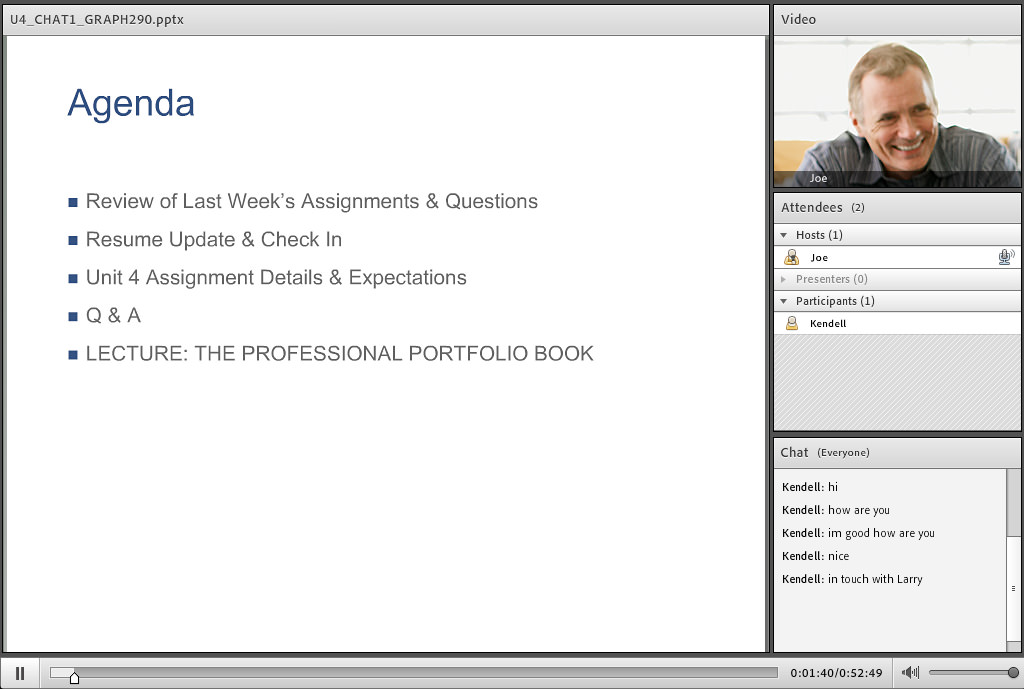Click Joe's webcam video feed
Screen dimensions: 1024x689
(x=896, y=110)
